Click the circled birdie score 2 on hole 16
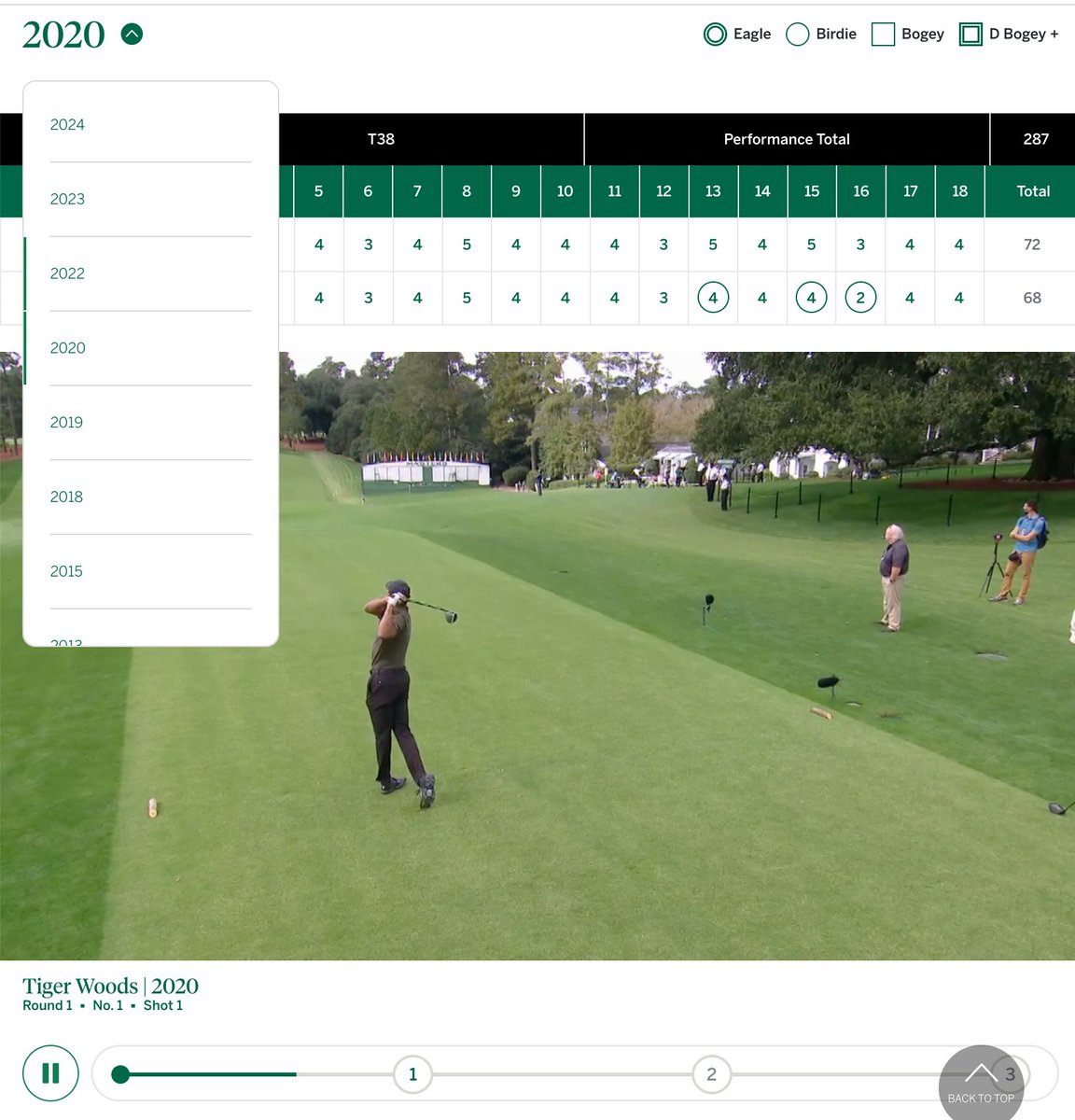Viewport: 1075px width, 1120px height. click(860, 298)
